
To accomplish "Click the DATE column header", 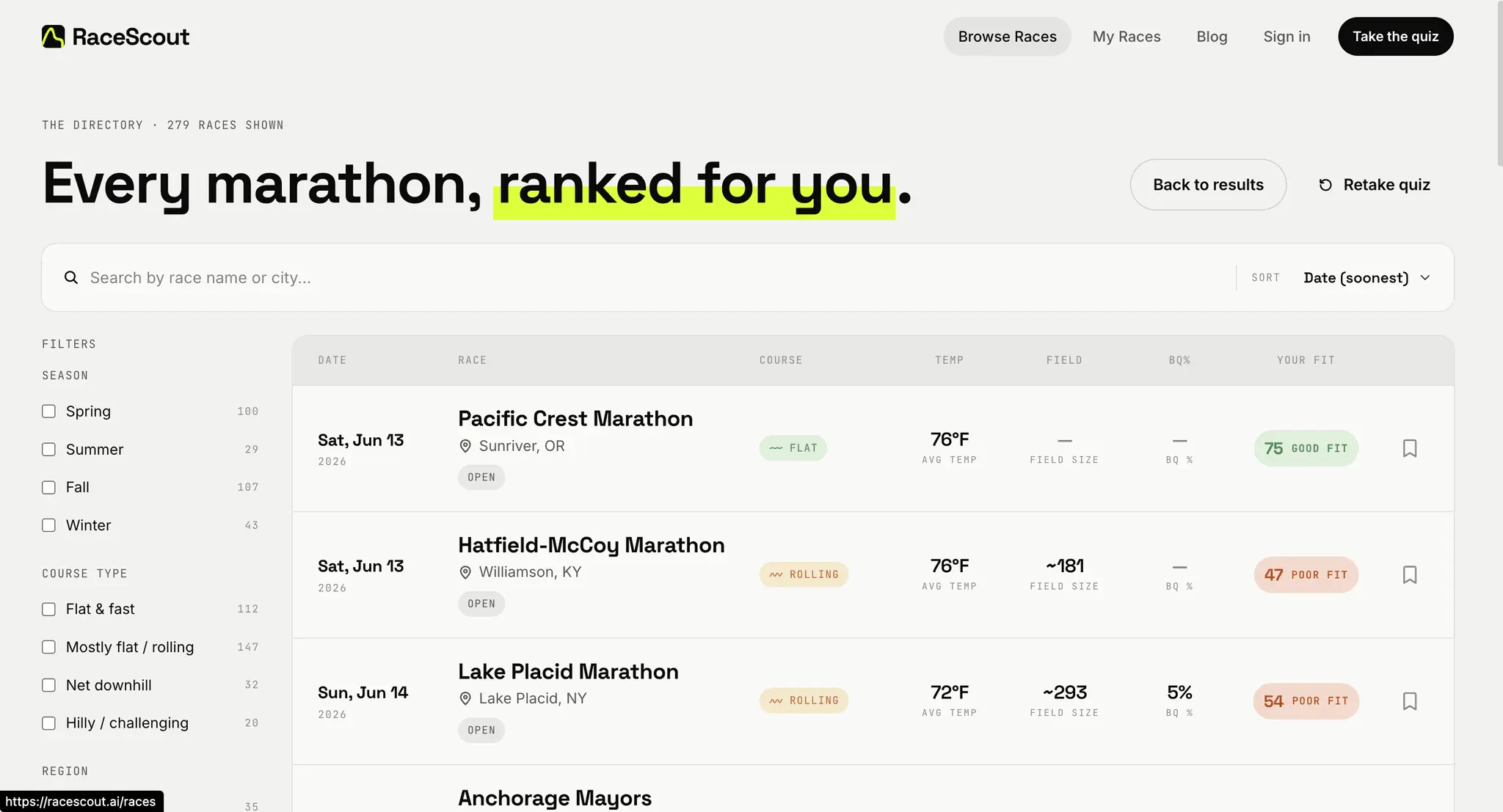I will point(332,360).
